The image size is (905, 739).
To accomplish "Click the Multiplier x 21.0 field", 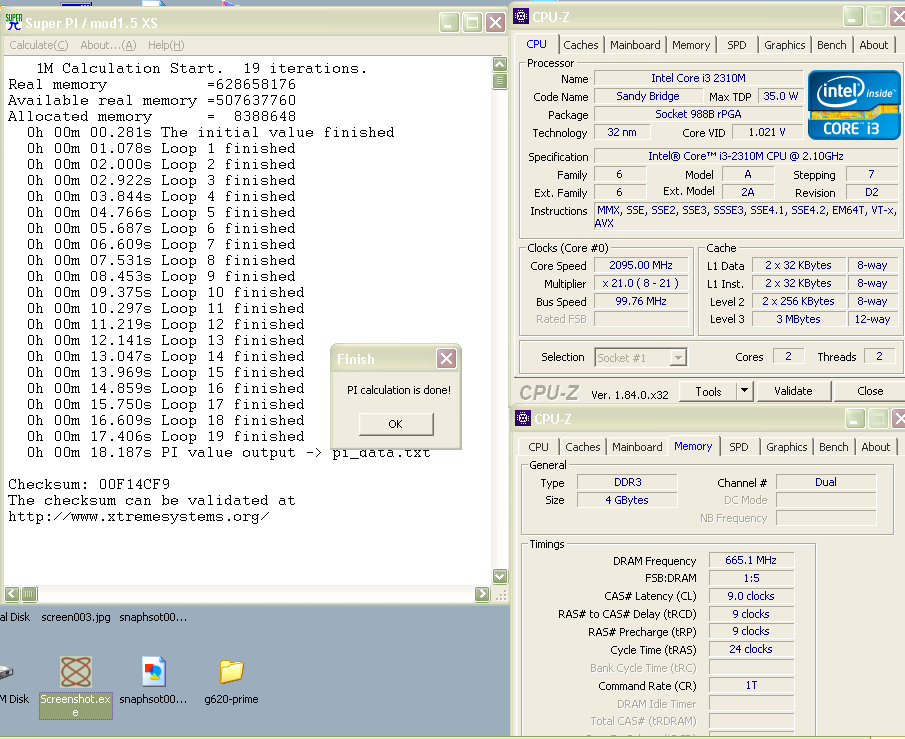I will [641, 283].
